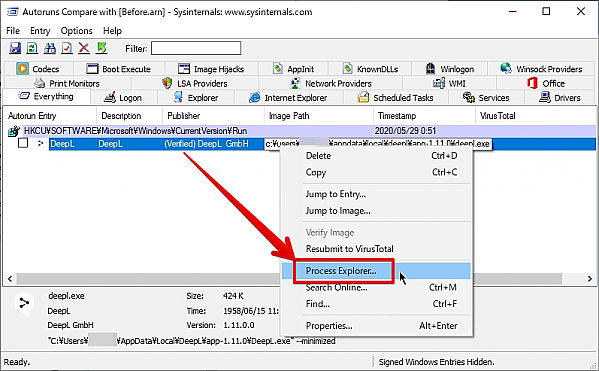The image size is (599, 371).
Task: Switch to the Drivers tab
Action: click(560, 98)
